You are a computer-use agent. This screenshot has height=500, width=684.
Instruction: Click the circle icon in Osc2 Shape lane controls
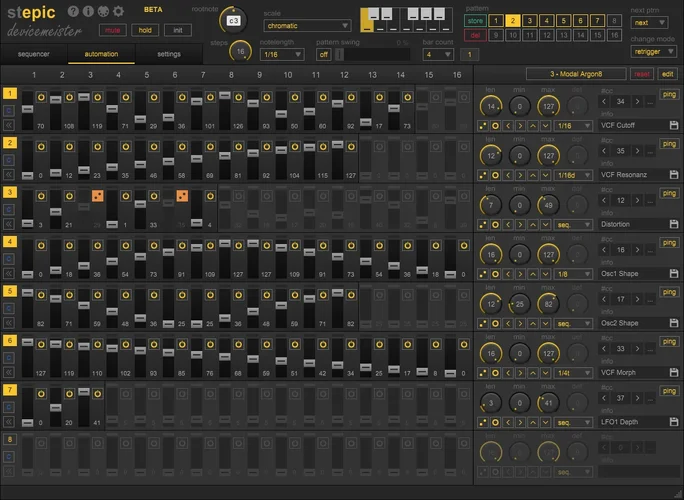495,324
